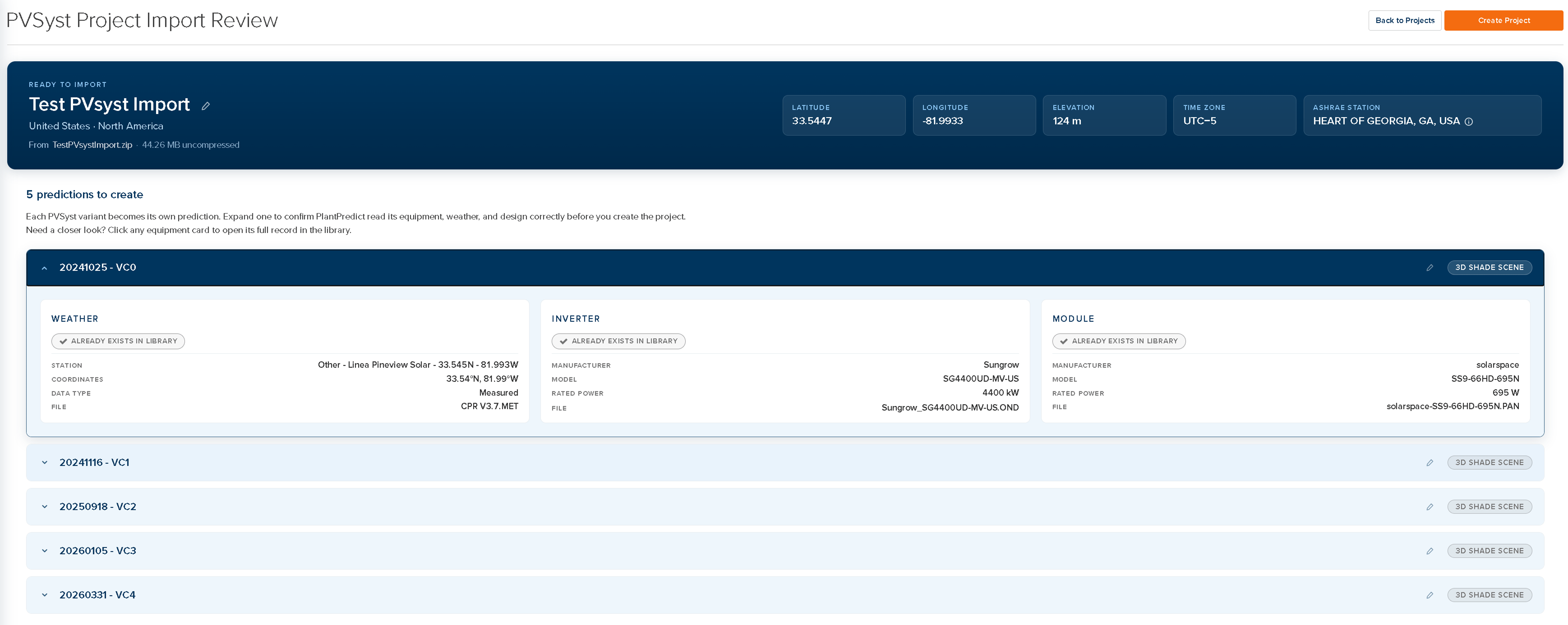Click the 5 predictions to create heading
1568x625 pixels.
[84, 195]
